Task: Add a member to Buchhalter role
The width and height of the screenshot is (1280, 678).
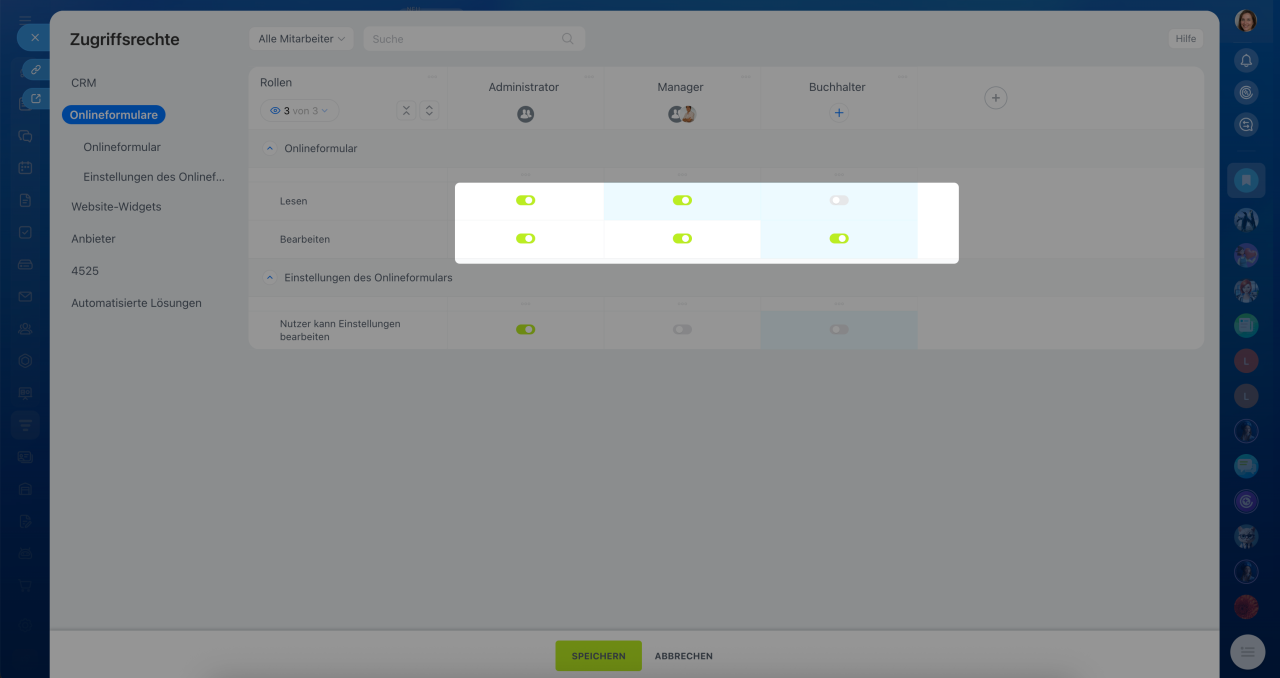Action: click(x=839, y=113)
